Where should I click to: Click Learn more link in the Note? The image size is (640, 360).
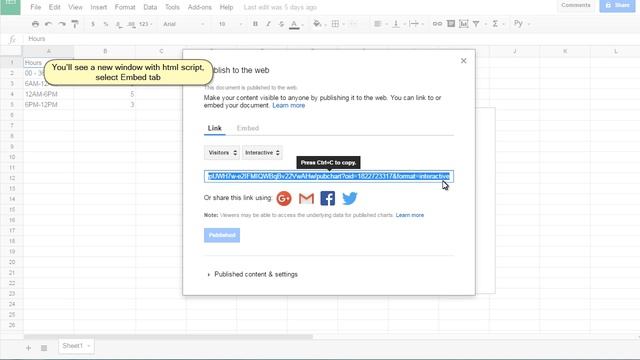410,215
